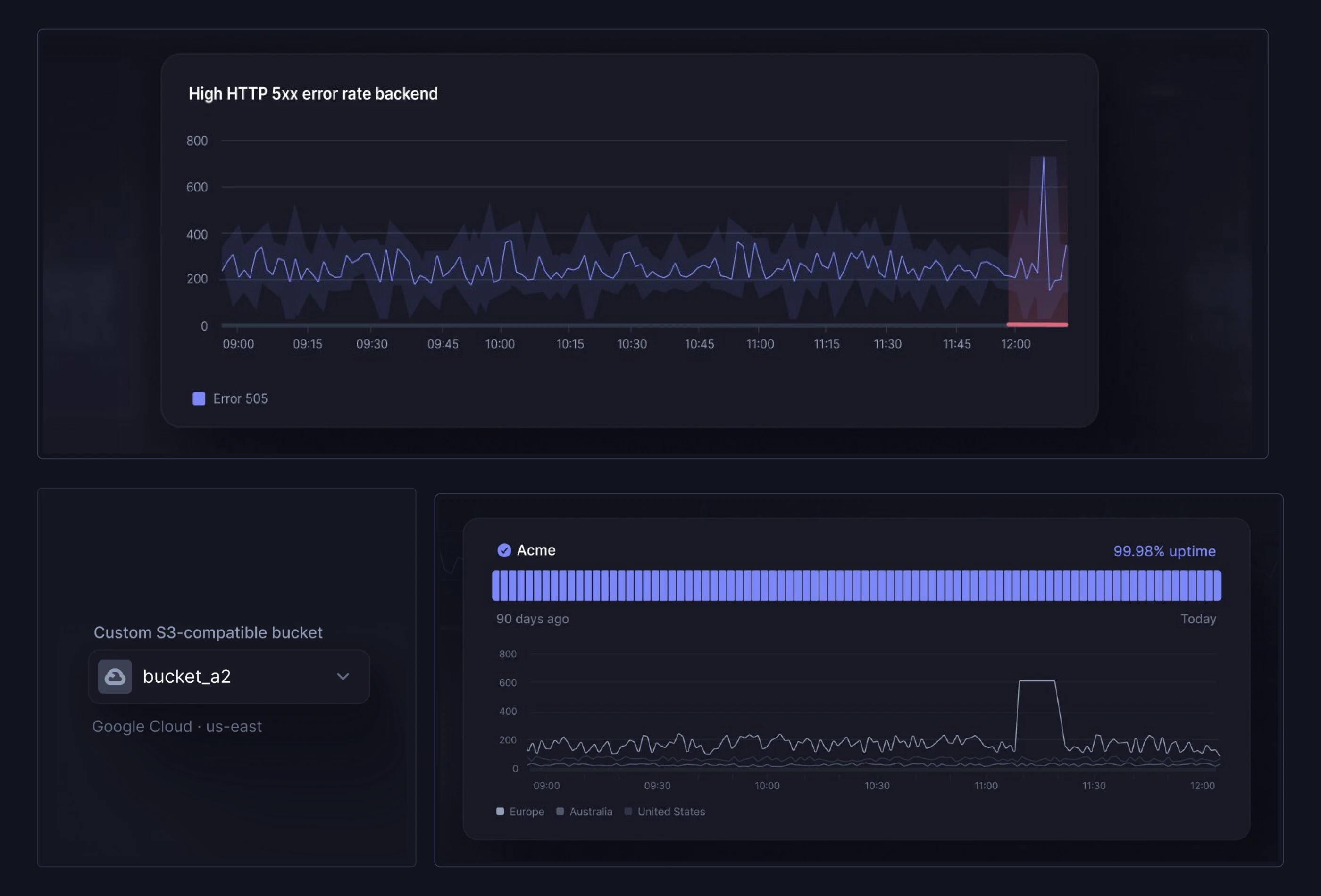The height and width of the screenshot is (896, 1321).
Task: Click the cloud icon beside bucket_a2
Action: (x=116, y=676)
